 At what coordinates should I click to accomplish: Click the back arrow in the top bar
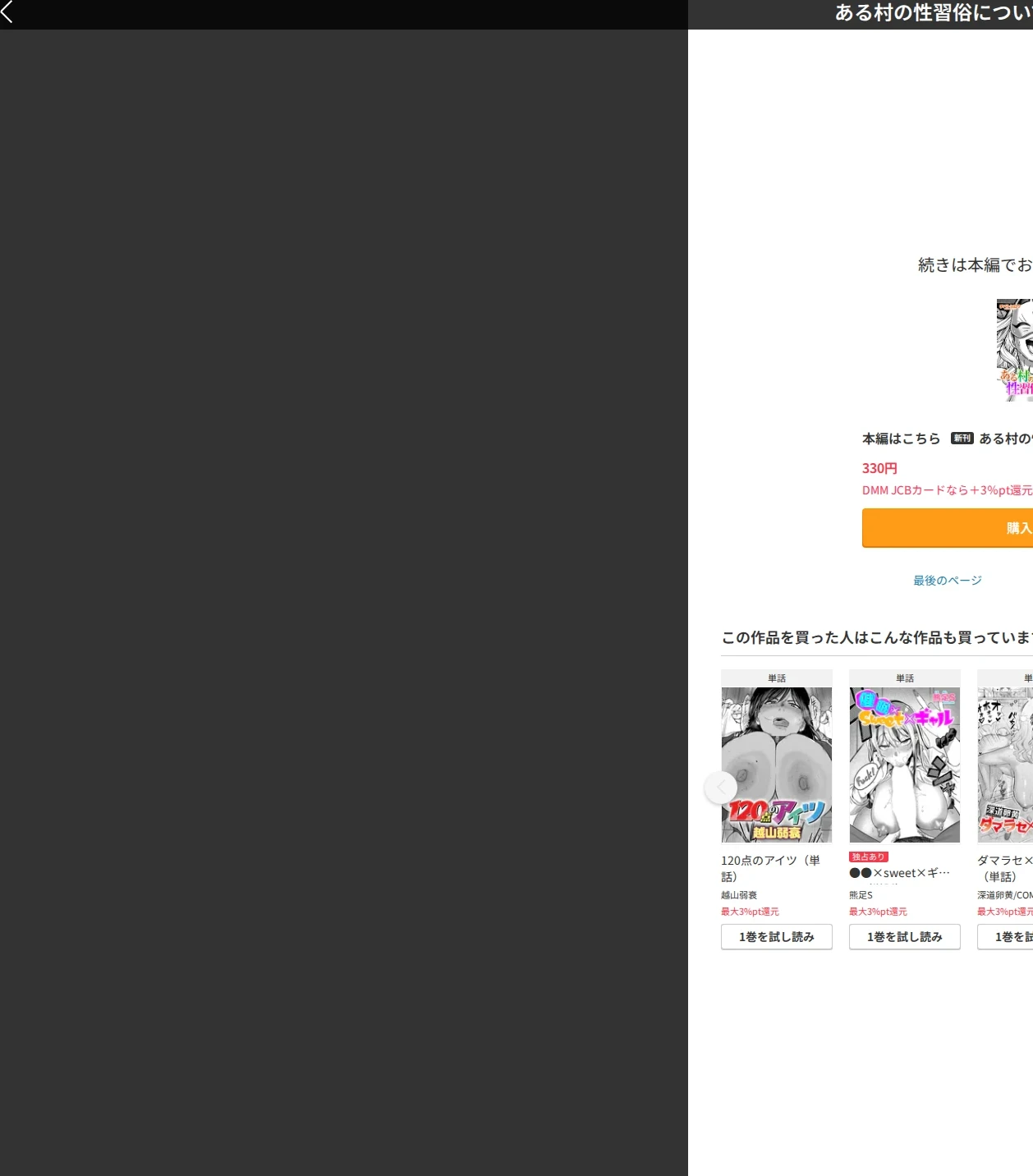(7, 11)
